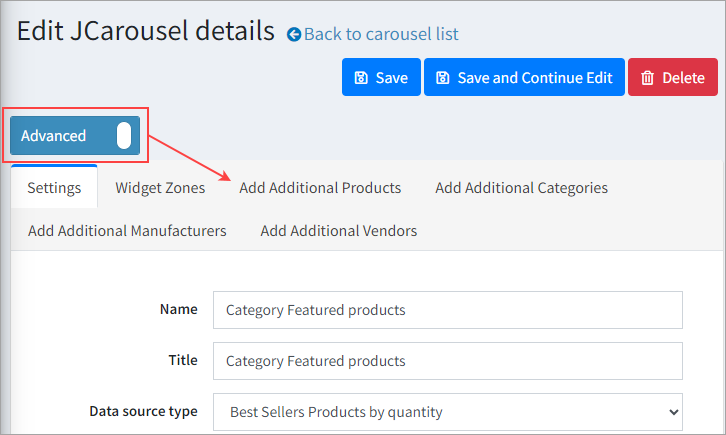Click the back arrow circle icon
Screen dimensions: 726x435
tap(294, 35)
